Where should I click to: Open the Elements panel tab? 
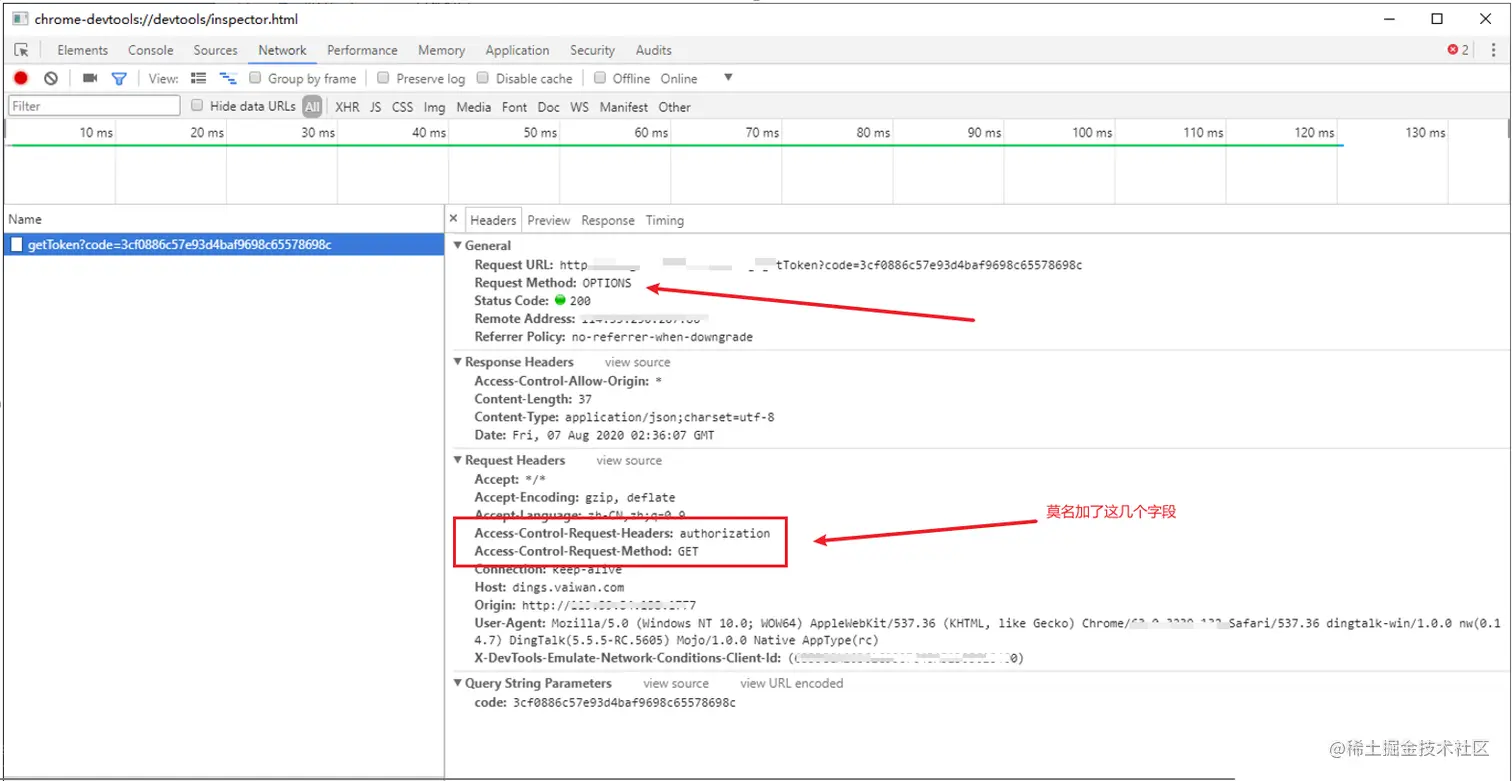pyautogui.click(x=82, y=50)
